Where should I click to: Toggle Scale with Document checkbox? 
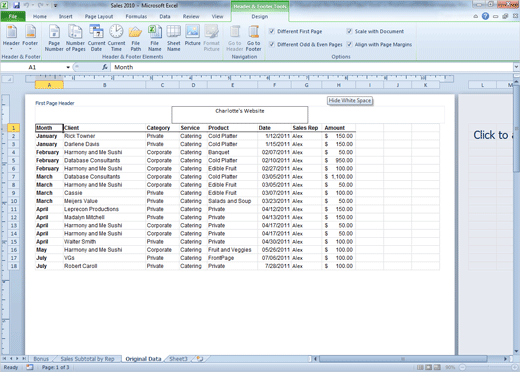[x=349, y=31]
